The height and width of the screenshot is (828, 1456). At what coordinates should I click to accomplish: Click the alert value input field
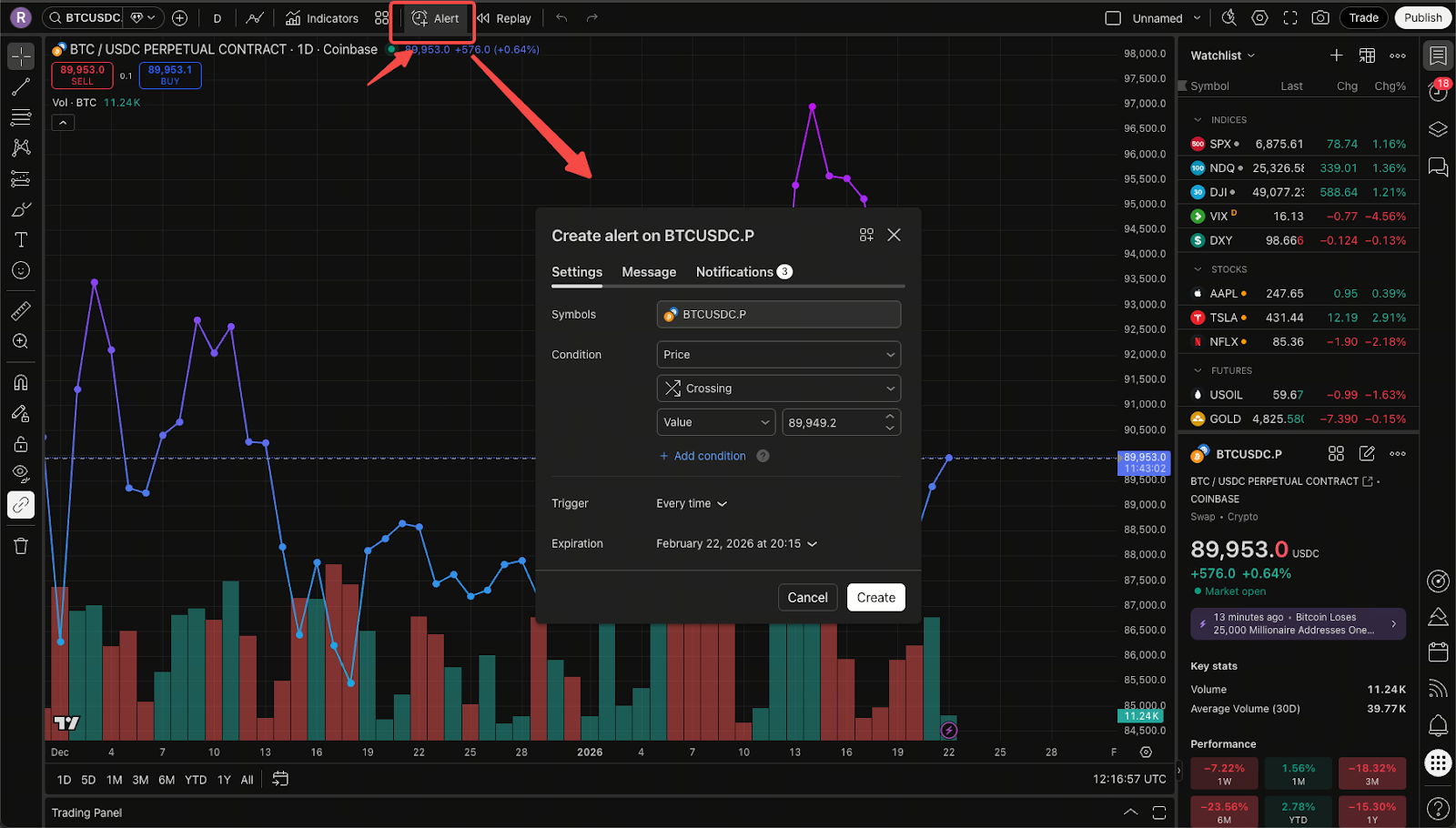click(x=832, y=423)
